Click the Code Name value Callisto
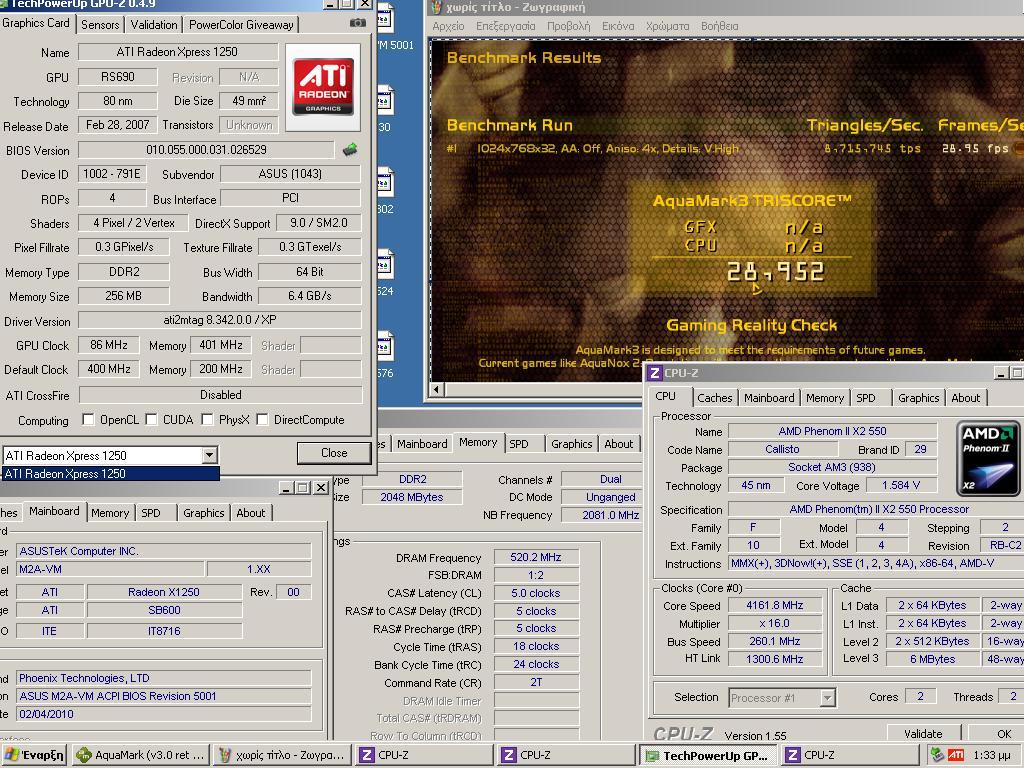 (782, 449)
